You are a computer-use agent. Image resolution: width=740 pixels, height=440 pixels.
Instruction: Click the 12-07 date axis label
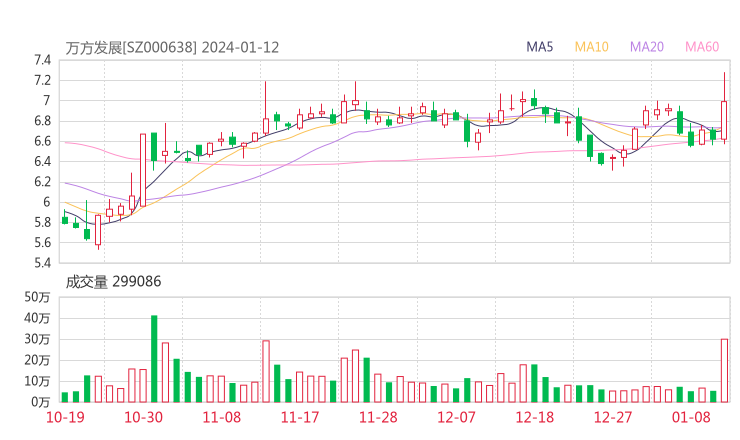456,417
